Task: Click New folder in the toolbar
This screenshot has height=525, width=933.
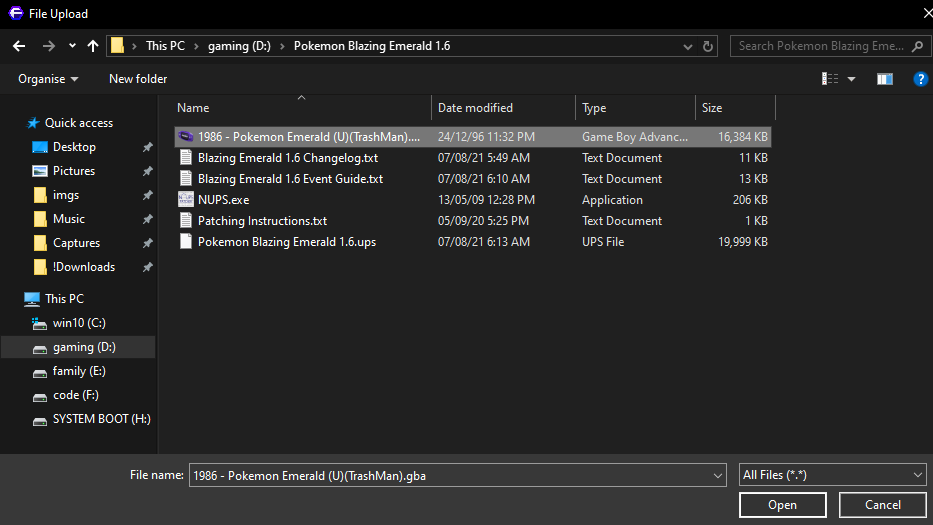Action: [x=138, y=79]
